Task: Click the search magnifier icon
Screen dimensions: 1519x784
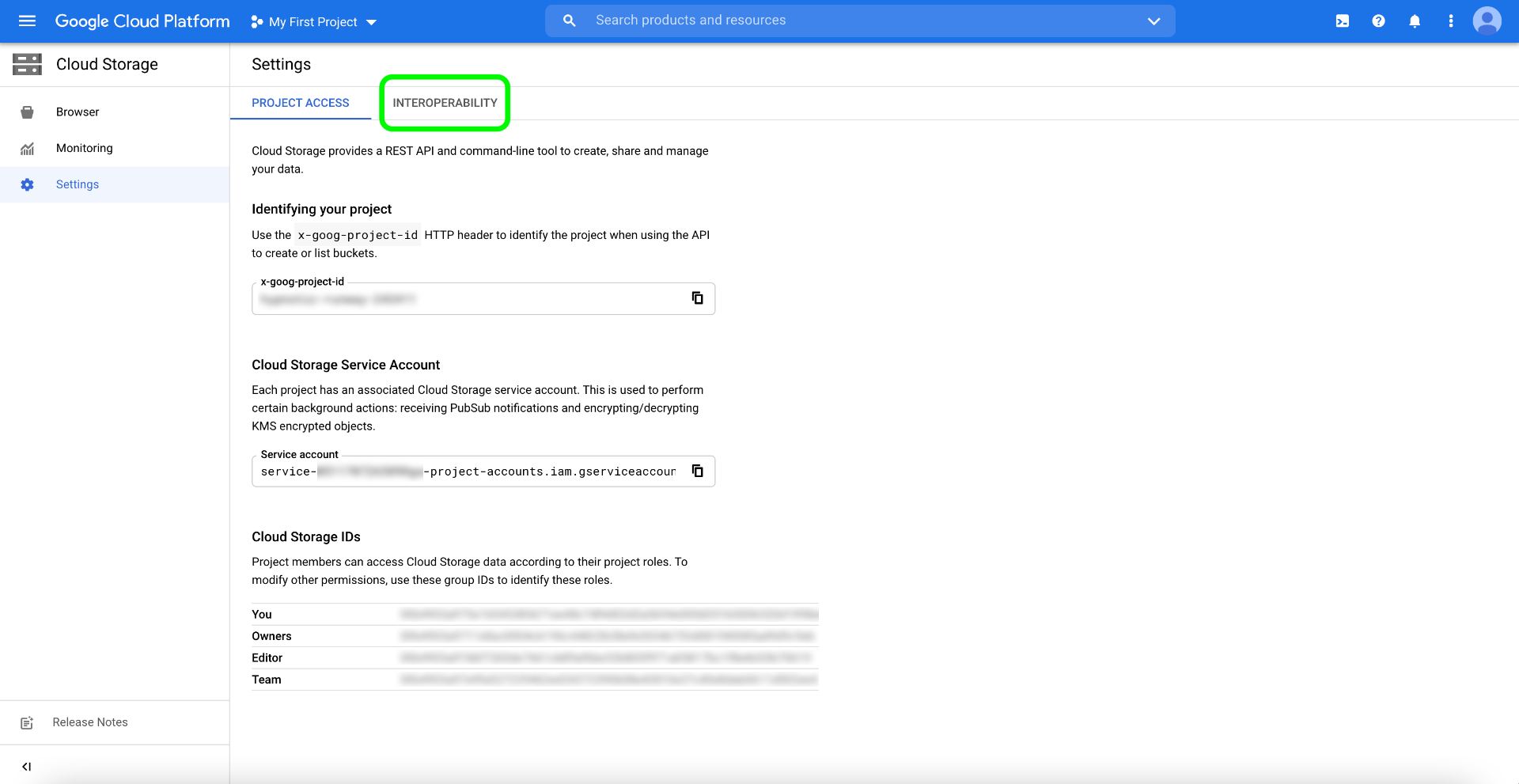Action: 570,21
